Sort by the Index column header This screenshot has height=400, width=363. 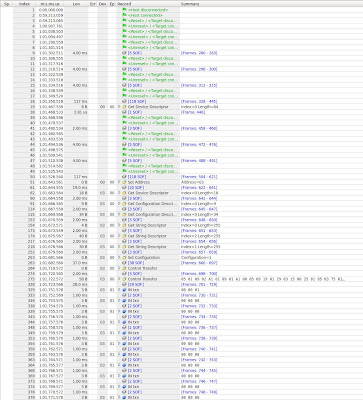(x=24, y=4)
